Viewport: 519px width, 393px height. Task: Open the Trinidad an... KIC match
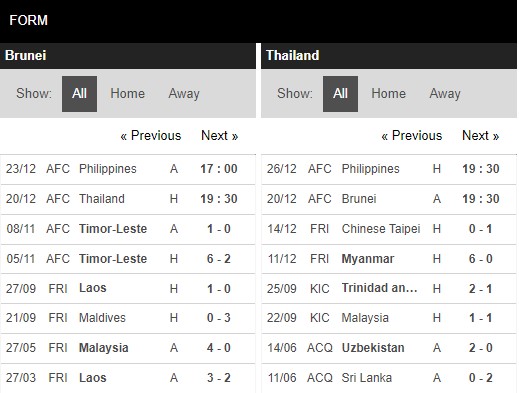(389, 288)
